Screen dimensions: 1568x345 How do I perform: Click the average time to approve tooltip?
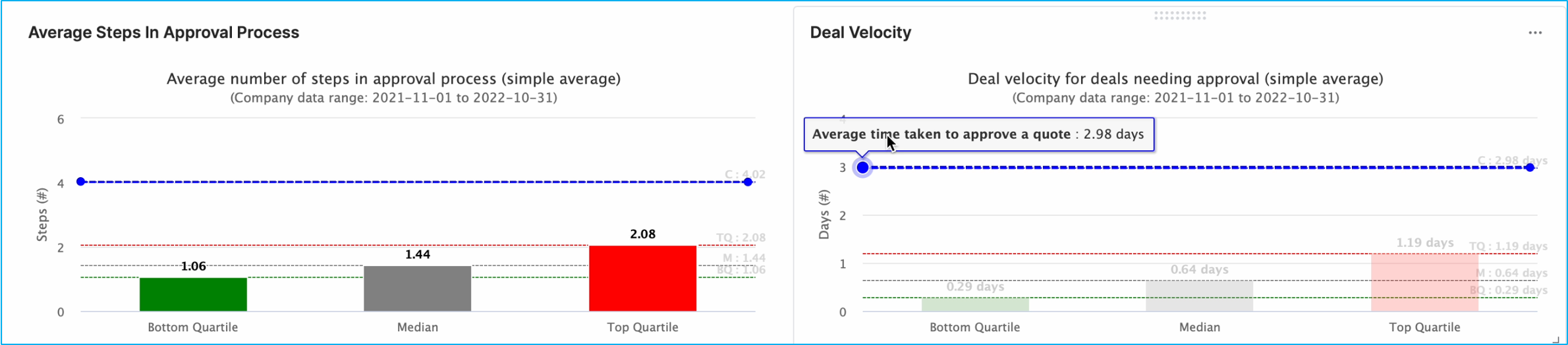(978, 134)
